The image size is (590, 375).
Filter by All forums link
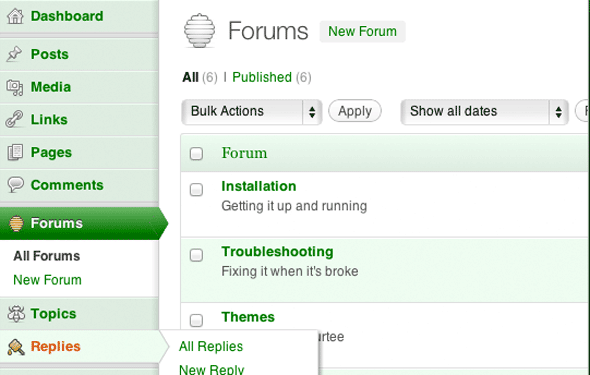coord(190,77)
